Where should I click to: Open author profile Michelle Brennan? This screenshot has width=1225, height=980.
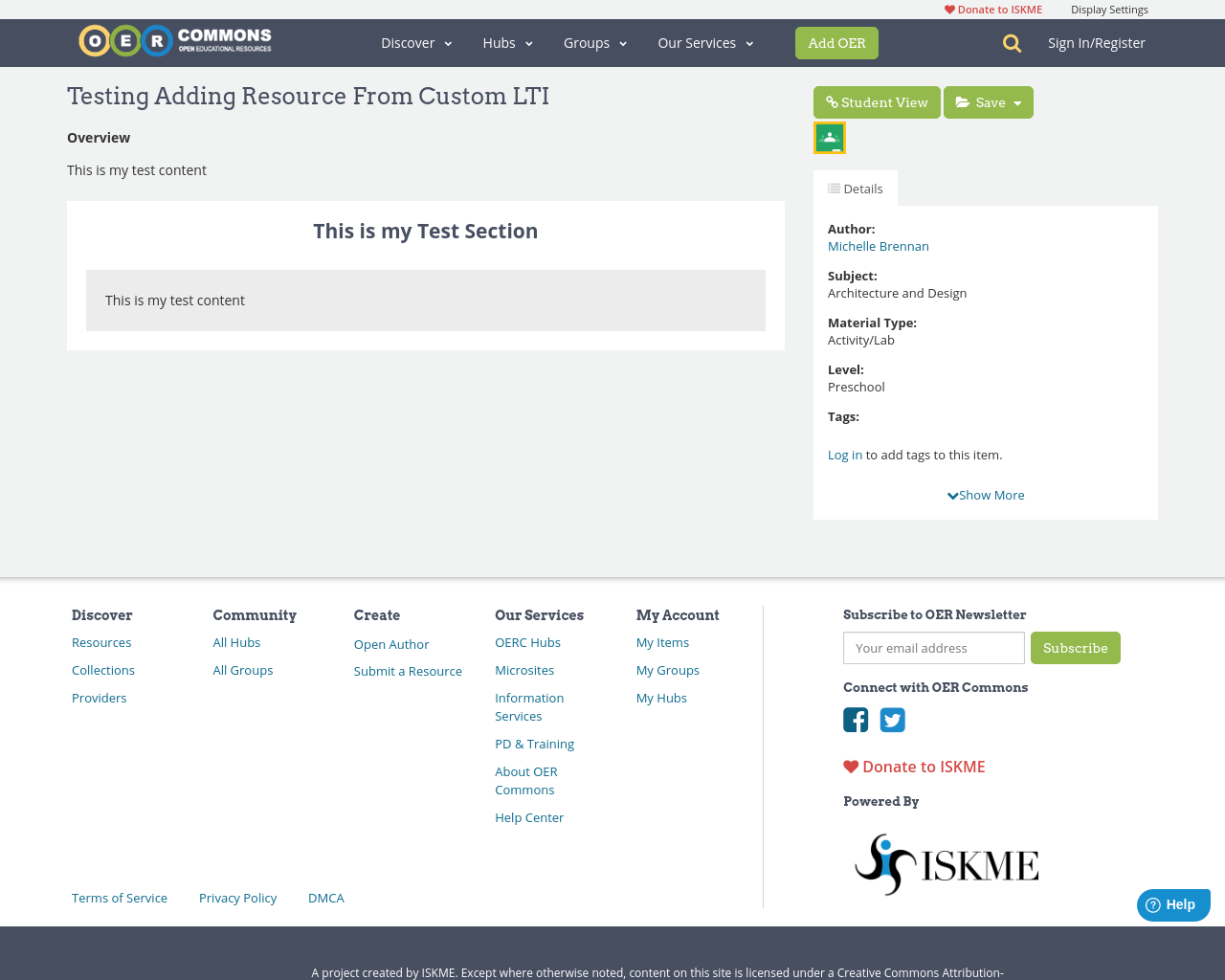pyautogui.click(x=878, y=246)
